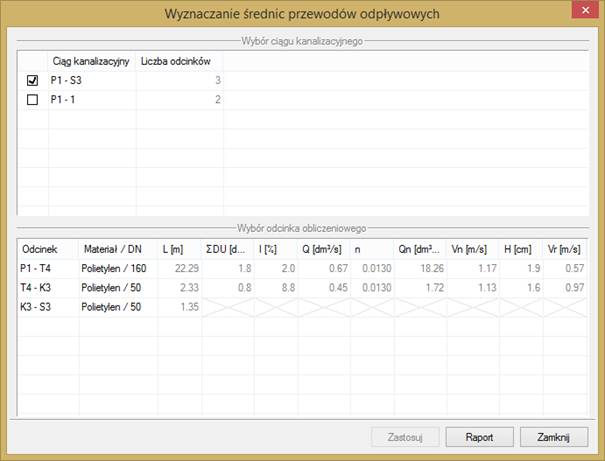
Task: Click the Zamknij button
Action: [x=554, y=437]
